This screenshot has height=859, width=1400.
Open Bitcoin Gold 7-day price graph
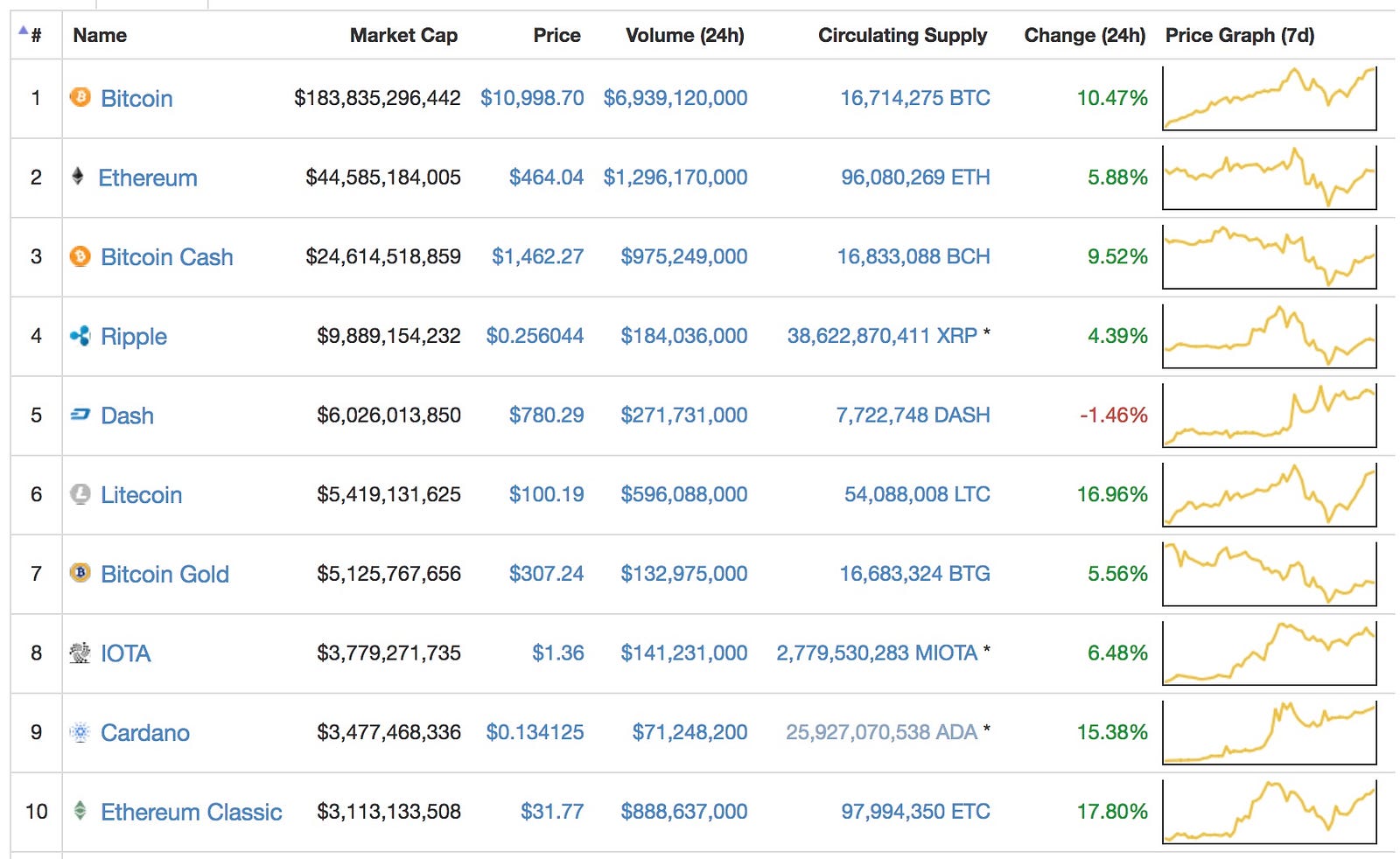click(x=1270, y=574)
